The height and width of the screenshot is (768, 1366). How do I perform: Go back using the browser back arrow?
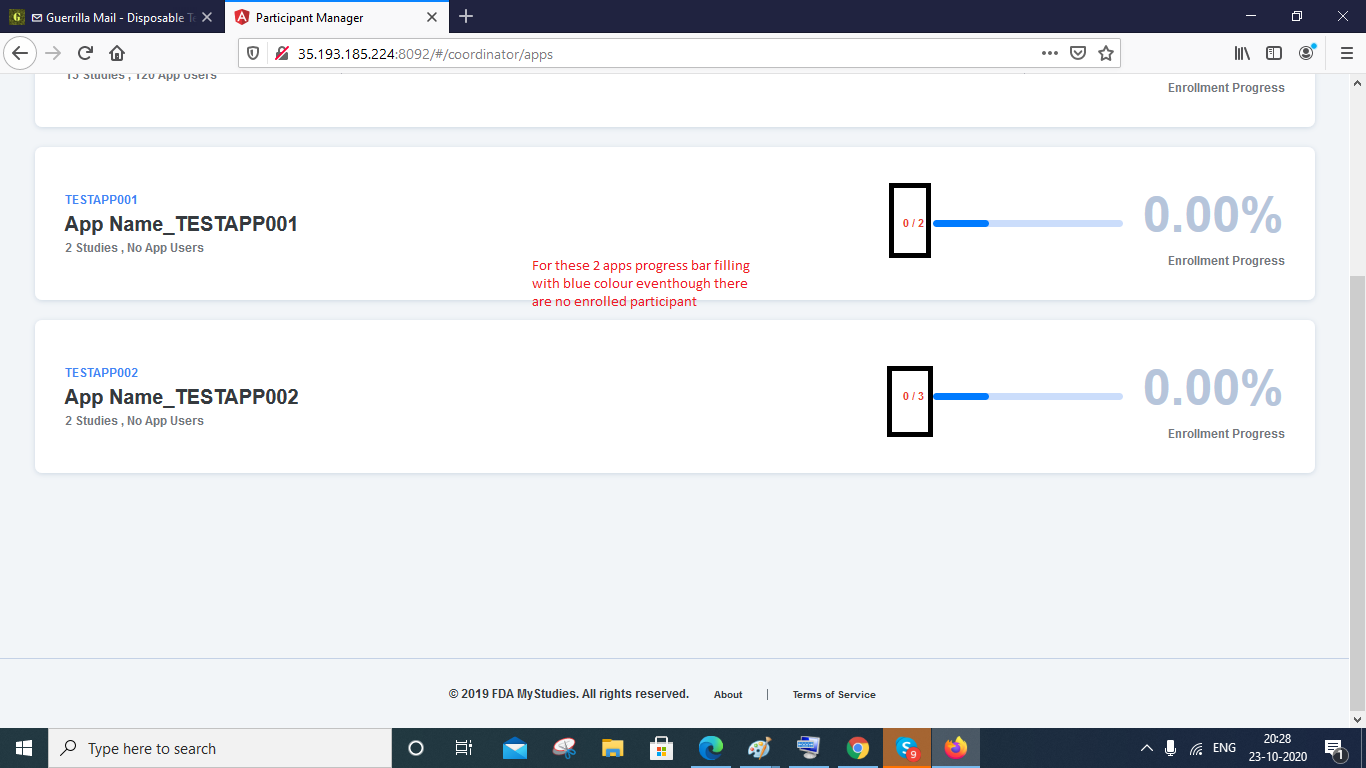pos(21,53)
